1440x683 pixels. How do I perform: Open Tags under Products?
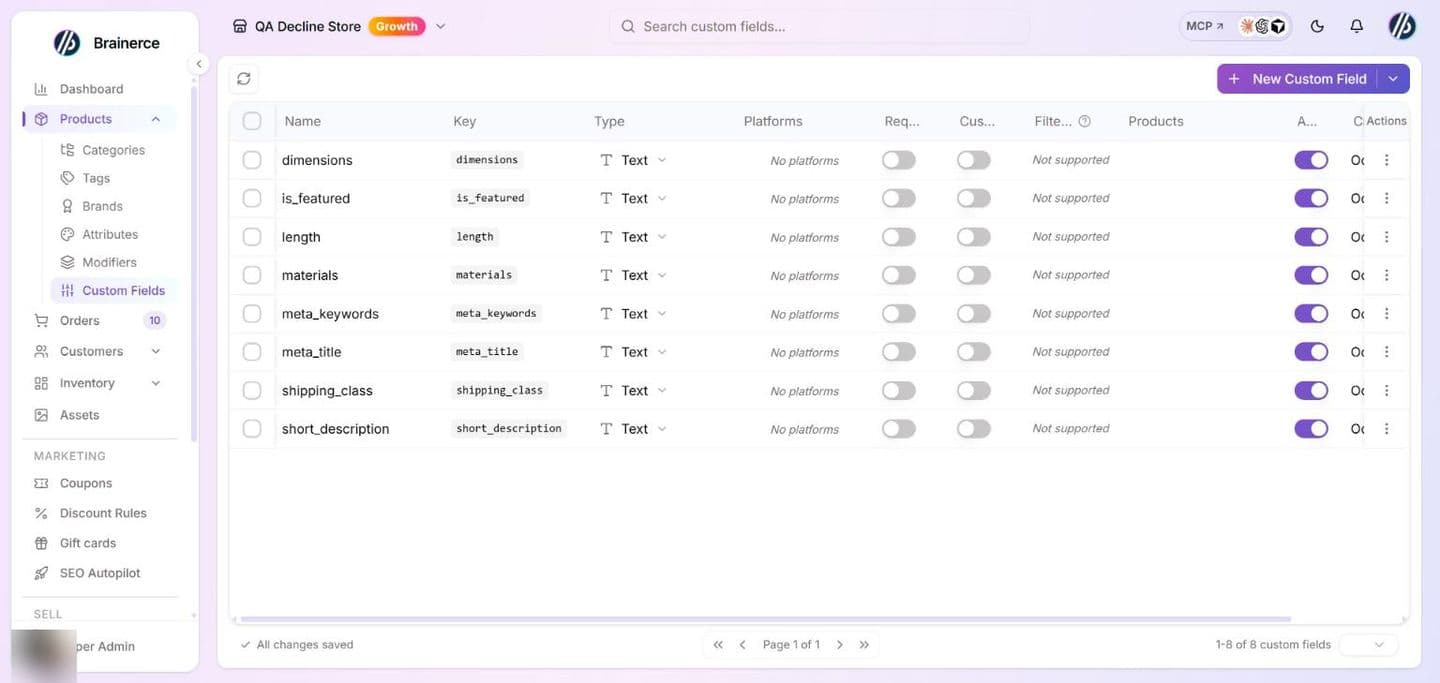click(x=96, y=178)
